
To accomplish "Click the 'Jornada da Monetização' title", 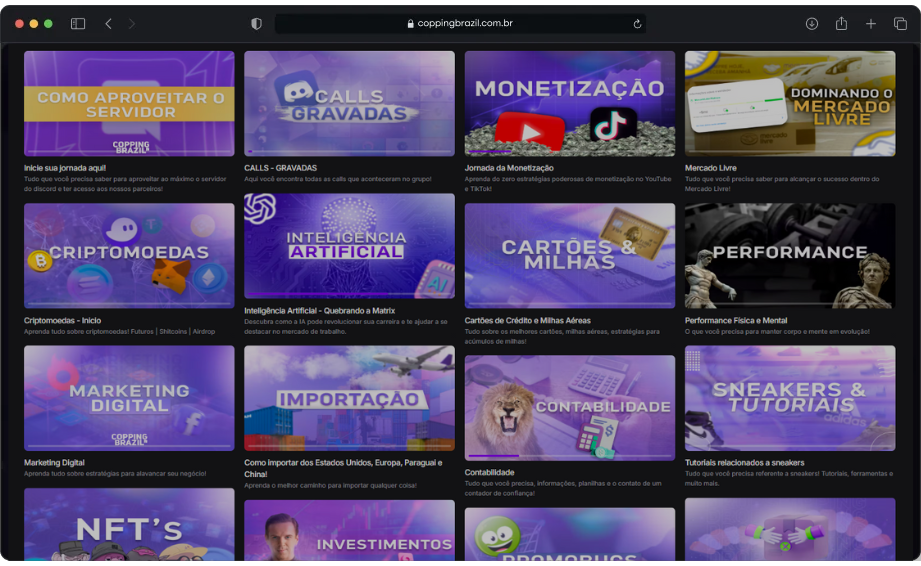I will (509, 168).
